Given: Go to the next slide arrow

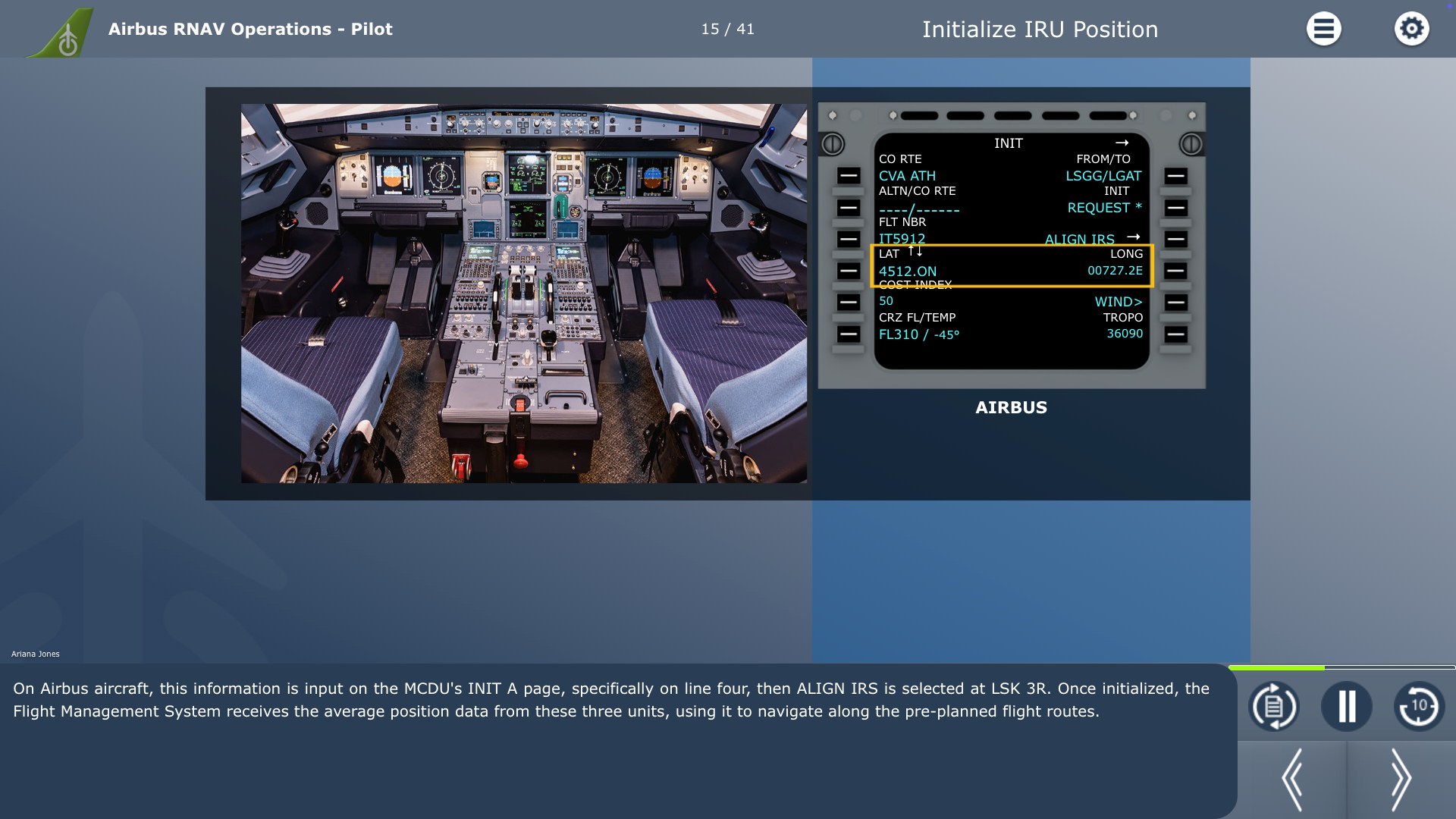Looking at the screenshot, I should pyautogui.click(x=1400, y=780).
